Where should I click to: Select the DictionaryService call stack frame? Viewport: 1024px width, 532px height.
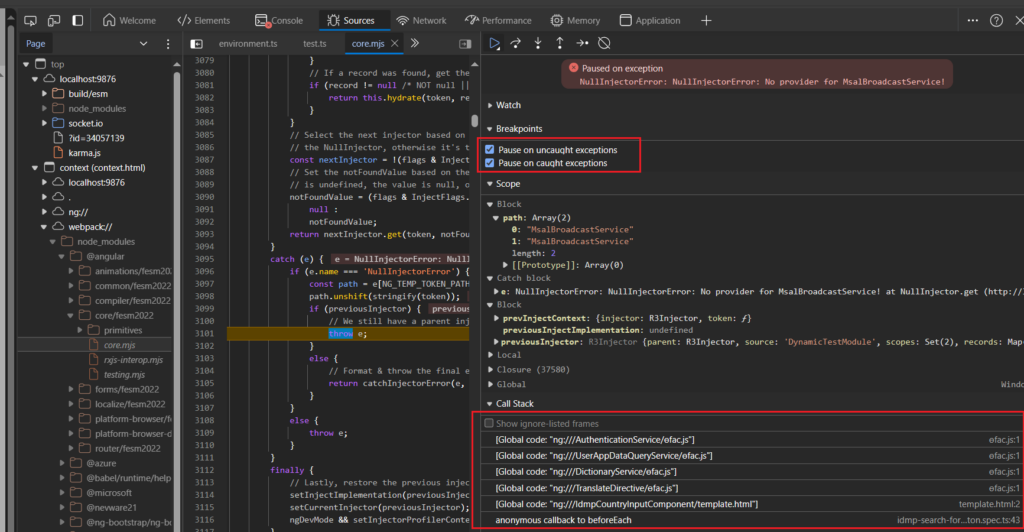752,471
